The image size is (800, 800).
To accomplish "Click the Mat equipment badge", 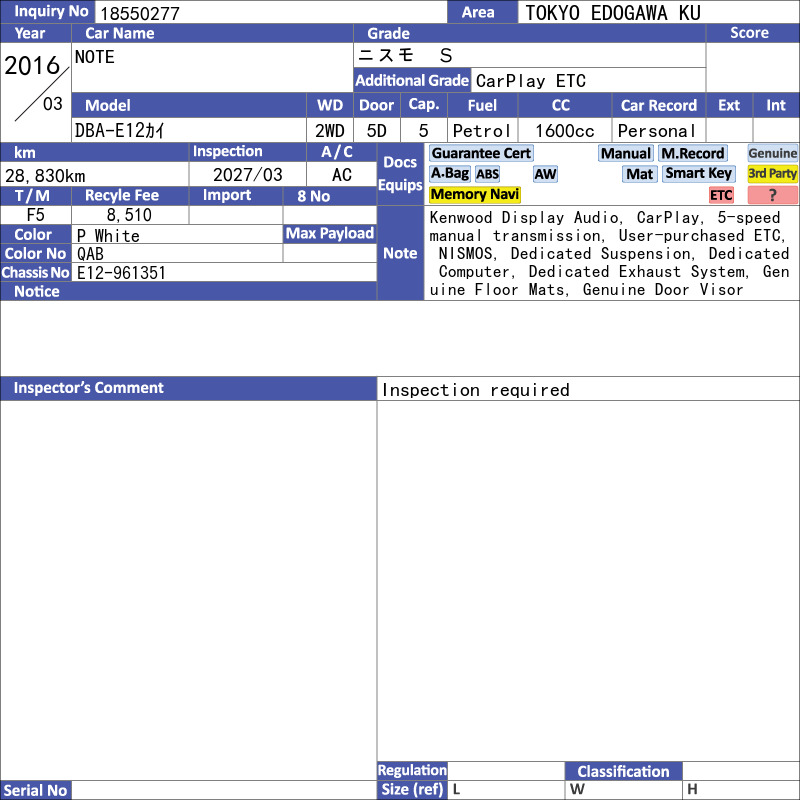I will 639,174.
